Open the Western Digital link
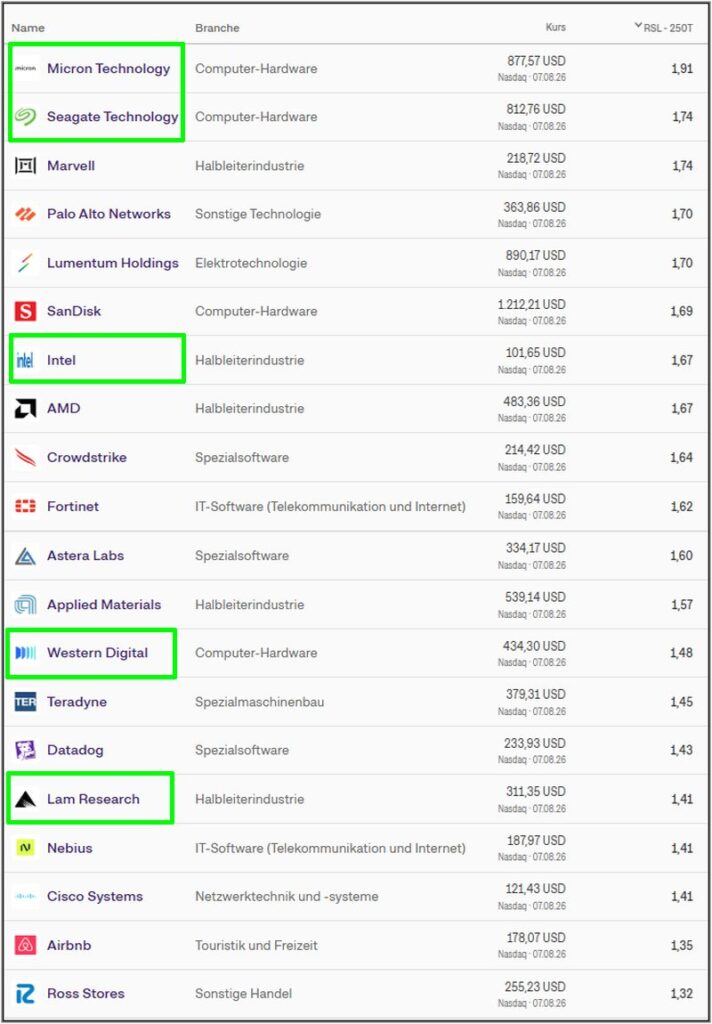The height and width of the screenshot is (1024, 712). [x=97, y=653]
